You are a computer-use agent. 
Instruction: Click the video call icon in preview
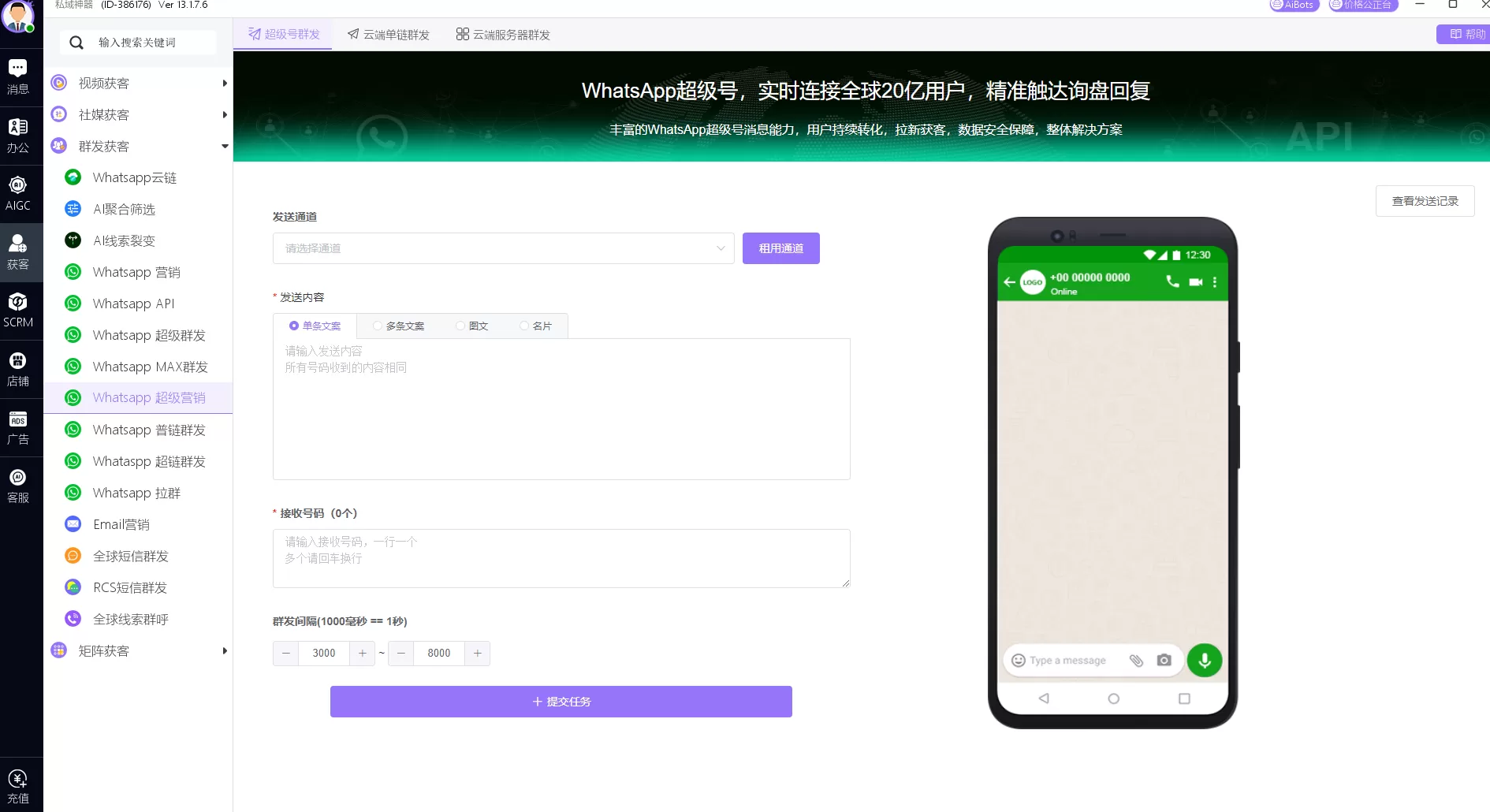click(1196, 282)
